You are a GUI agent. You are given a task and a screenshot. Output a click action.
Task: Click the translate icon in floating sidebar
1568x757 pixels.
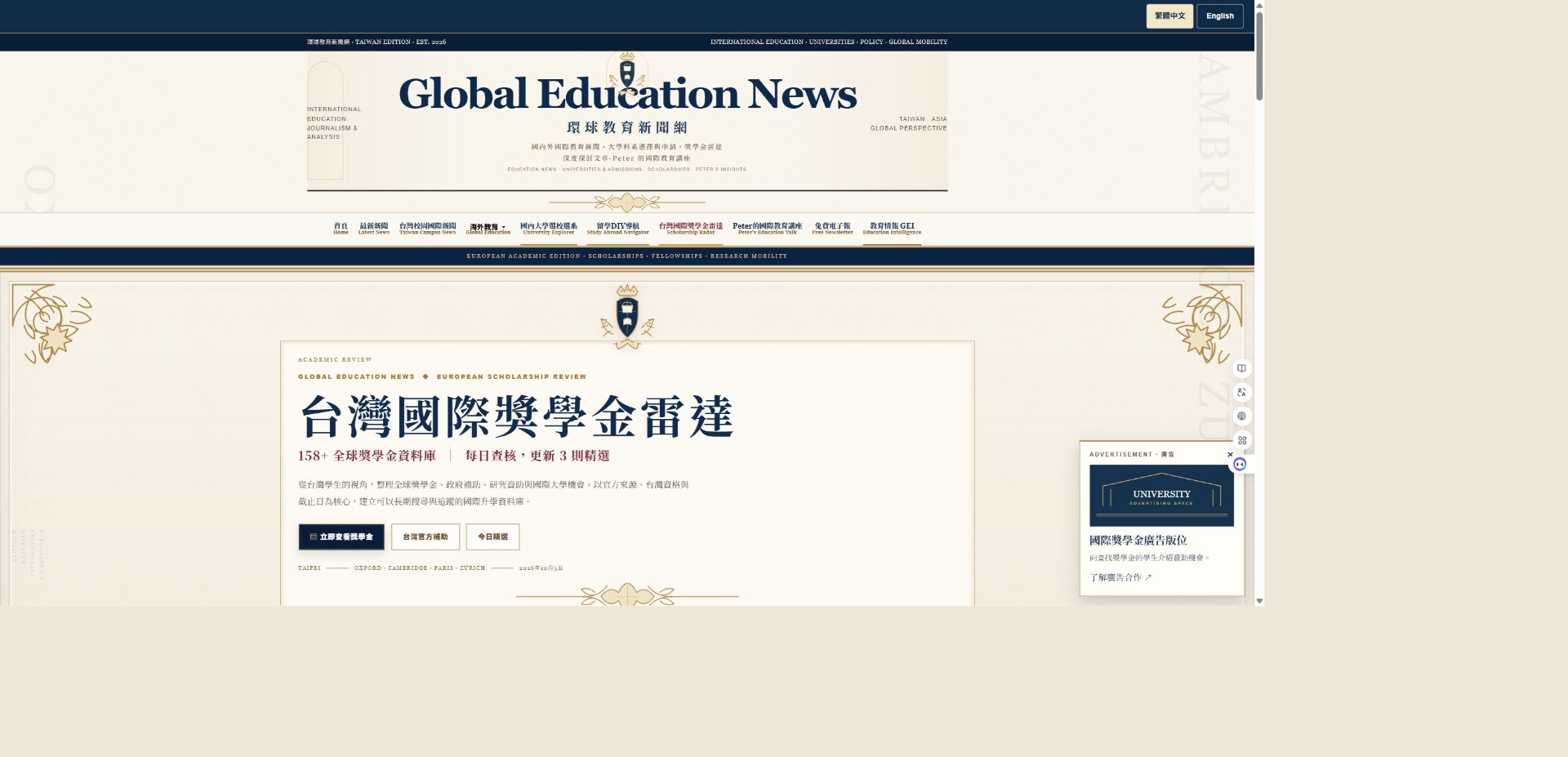pos(1241,392)
